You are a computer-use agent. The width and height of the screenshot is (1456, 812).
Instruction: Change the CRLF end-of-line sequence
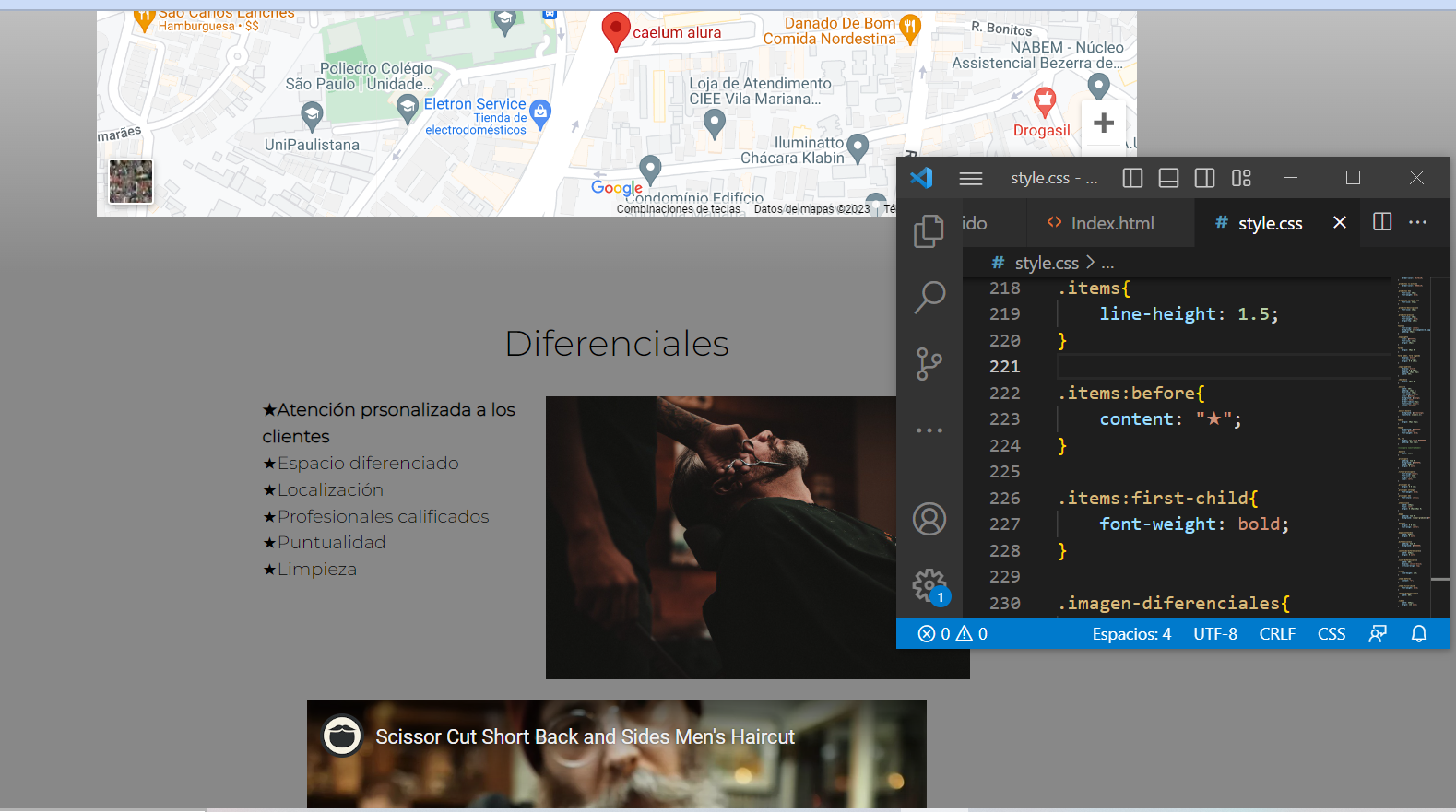point(1277,633)
